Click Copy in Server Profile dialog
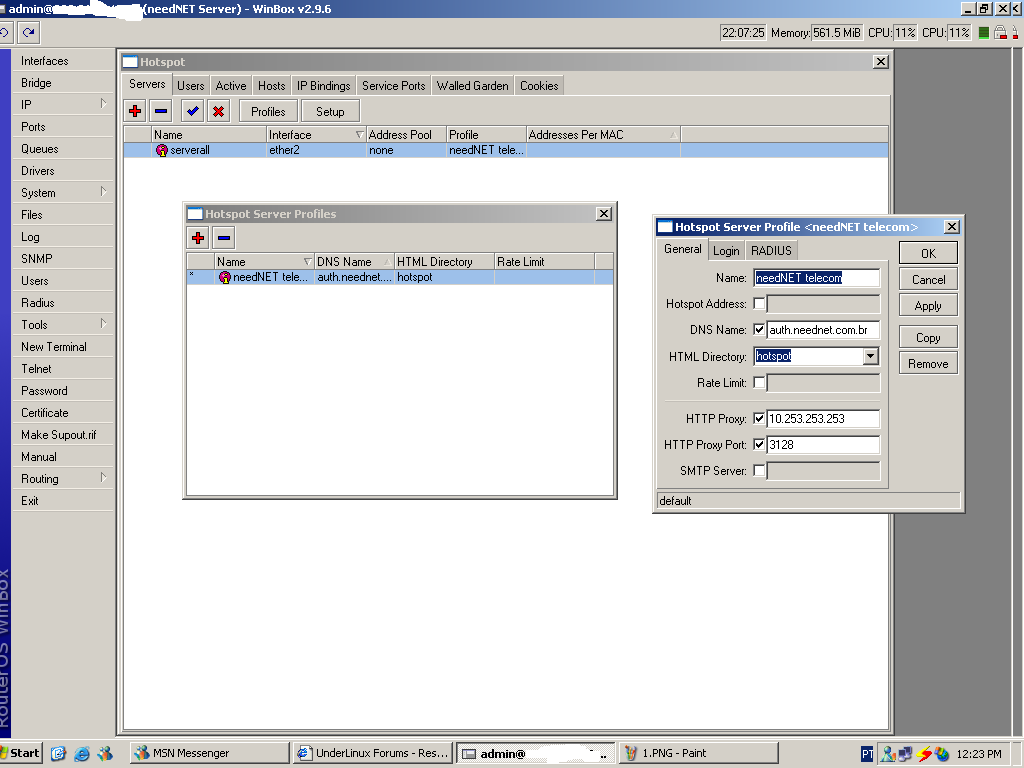The image size is (1024, 768). click(928, 338)
